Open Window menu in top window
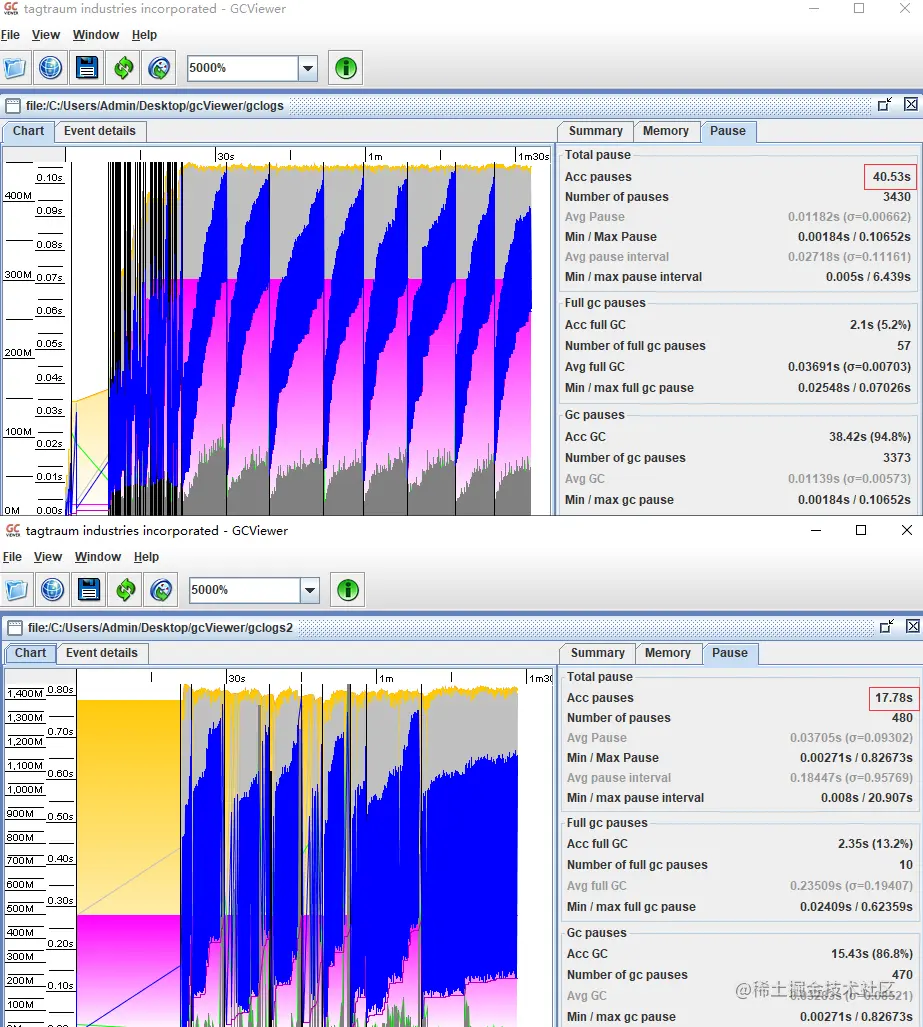923x1027 pixels. 96,35
